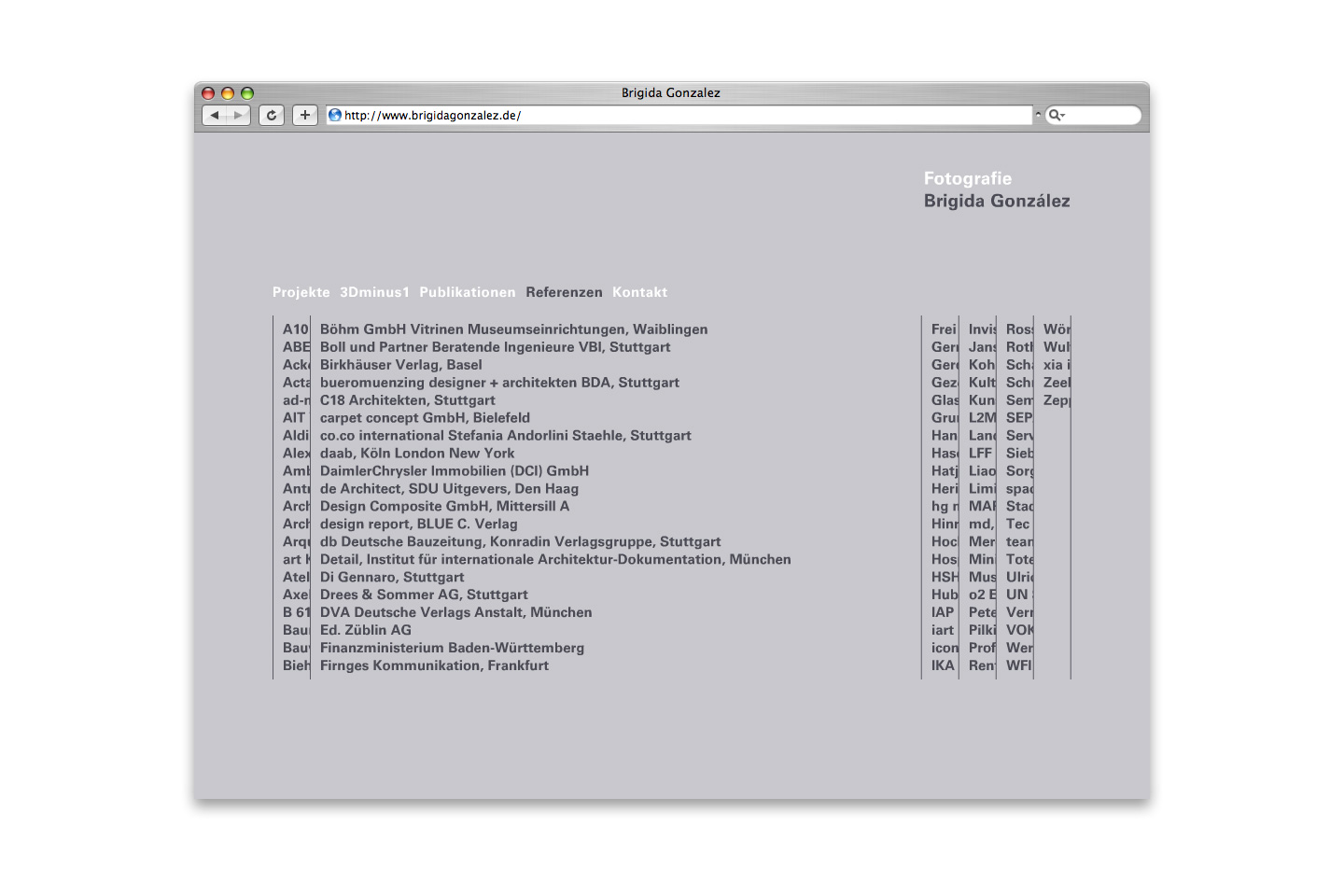Open the 3Dminus1 navigation item
1344x896 pixels.
click(x=375, y=292)
